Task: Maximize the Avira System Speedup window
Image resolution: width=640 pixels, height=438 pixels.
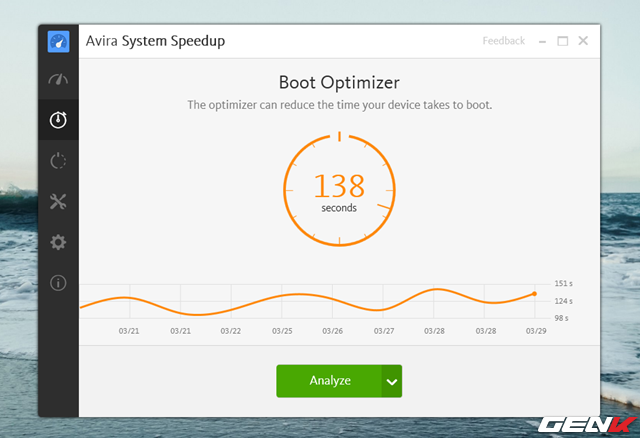Action: pos(562,41)
